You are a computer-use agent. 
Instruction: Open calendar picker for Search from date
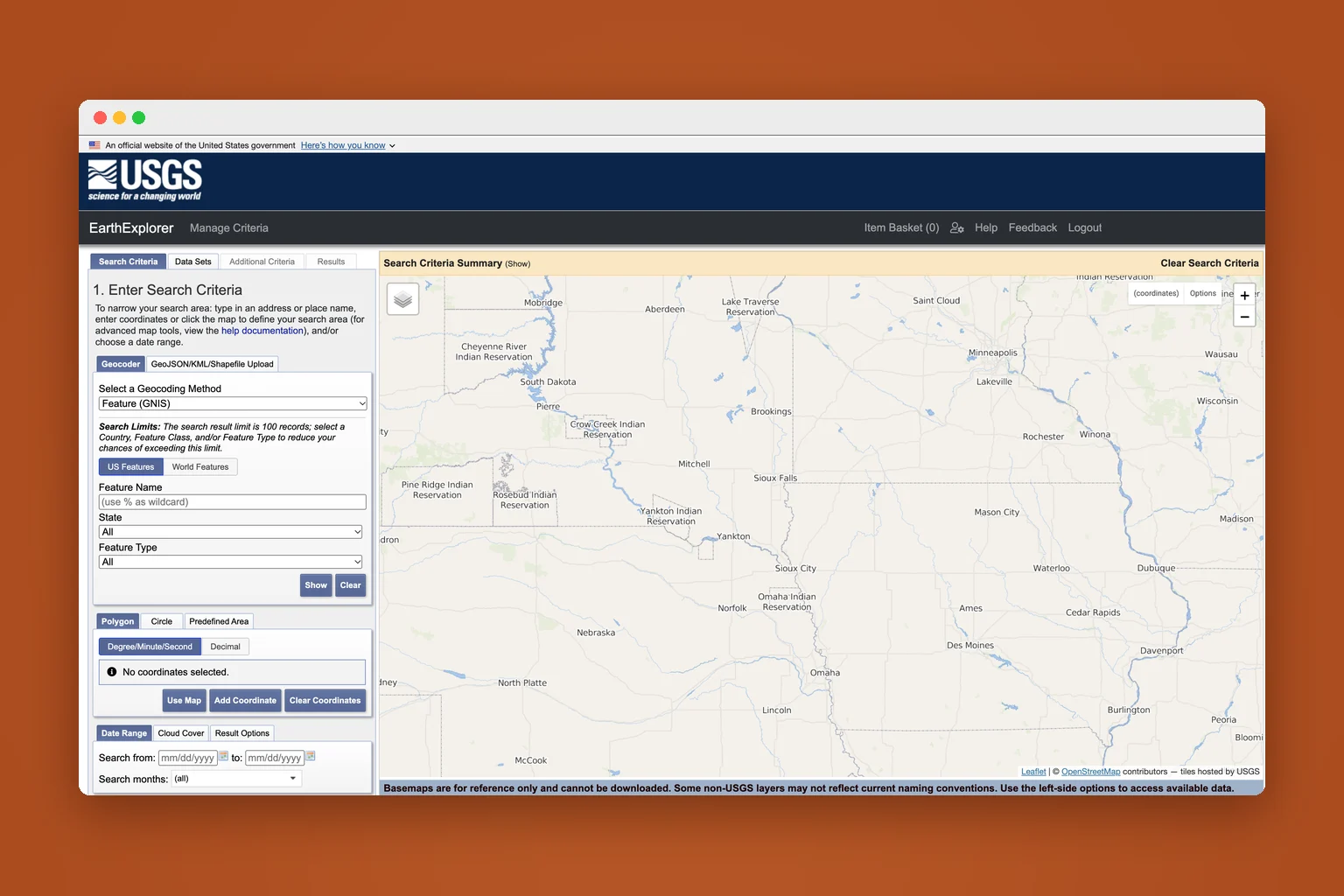point(223,757)
